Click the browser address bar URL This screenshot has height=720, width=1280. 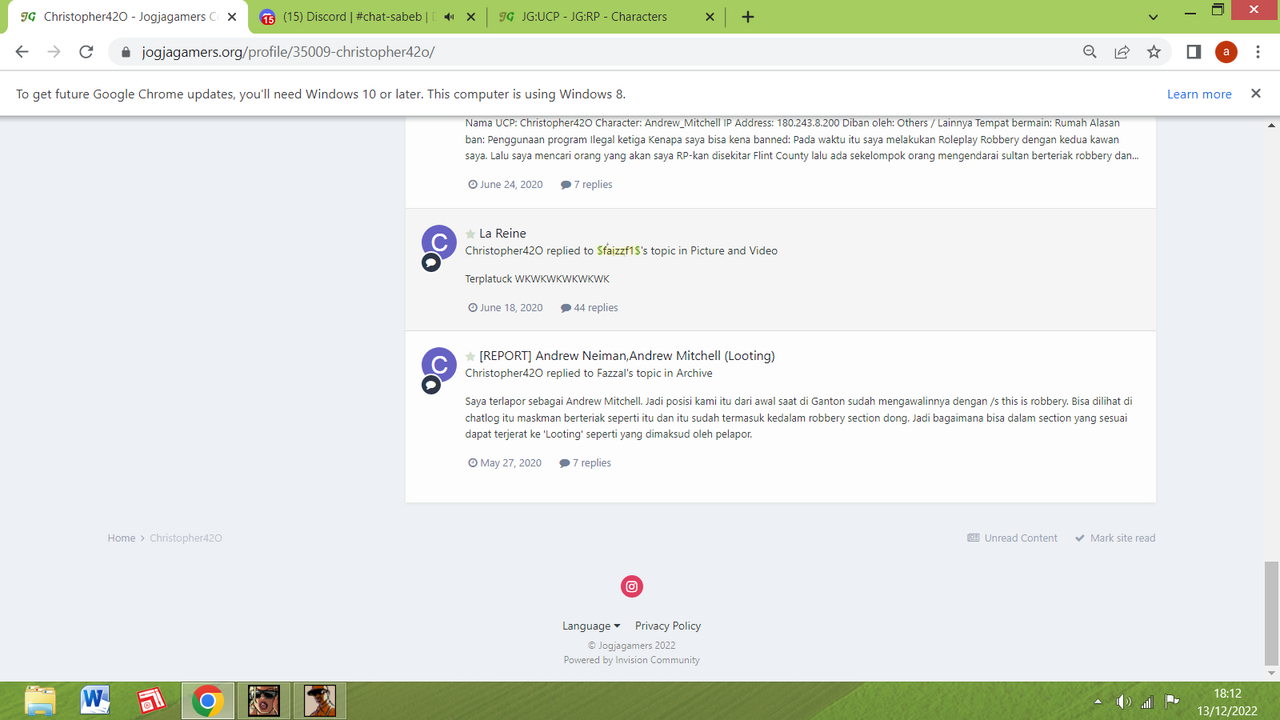point(287,52)
